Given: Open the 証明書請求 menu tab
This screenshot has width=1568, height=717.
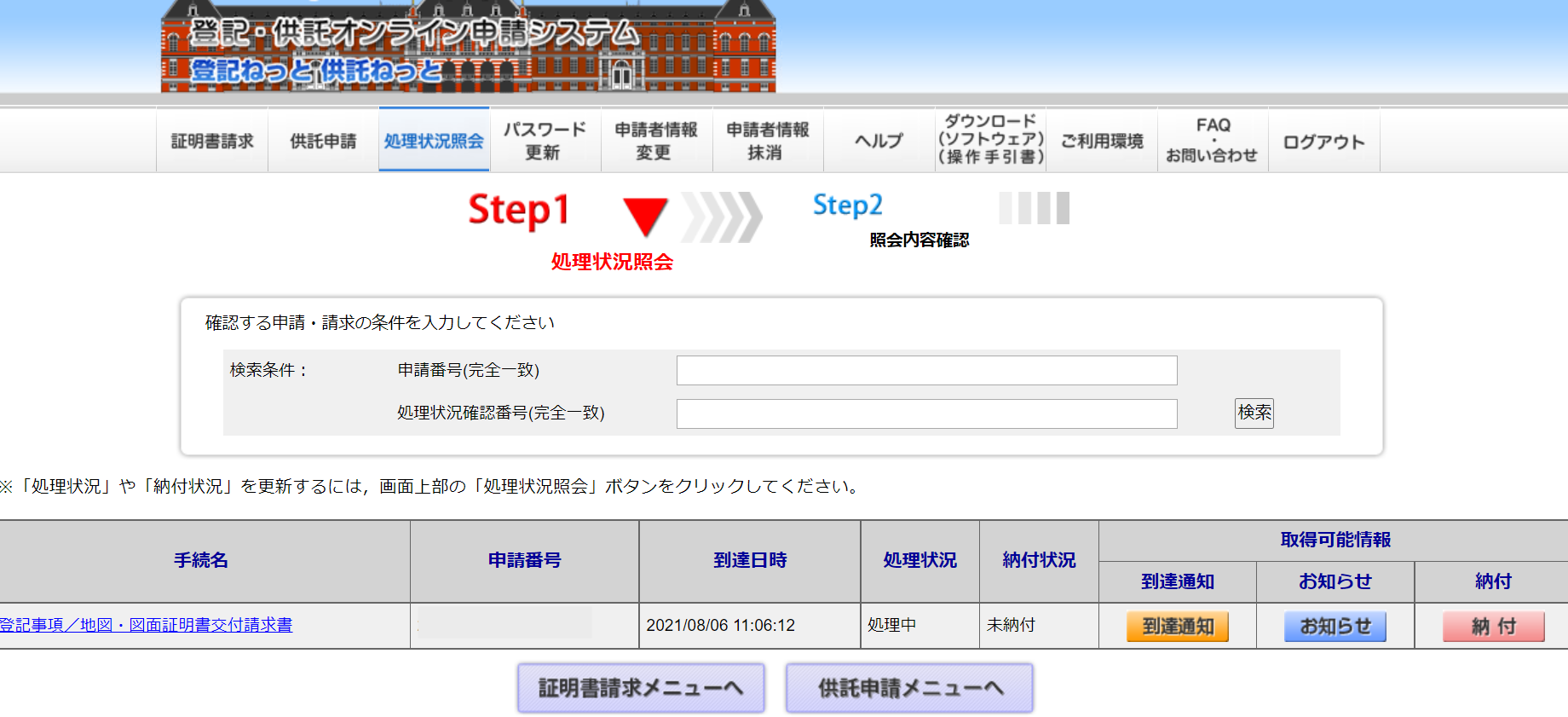Looking at the screenshot, I should [x=212, y=142].
